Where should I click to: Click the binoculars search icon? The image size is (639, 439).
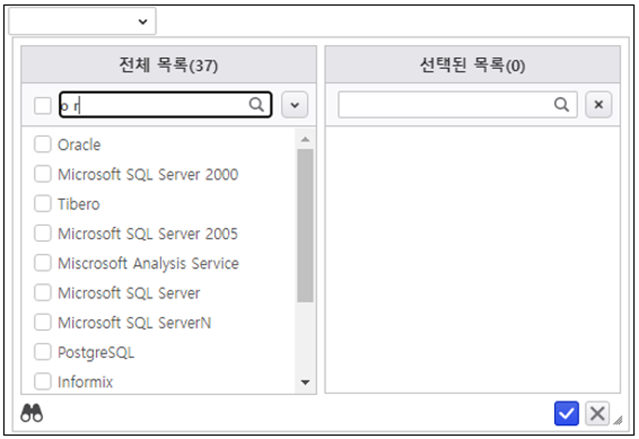click(x=32, y=413)
